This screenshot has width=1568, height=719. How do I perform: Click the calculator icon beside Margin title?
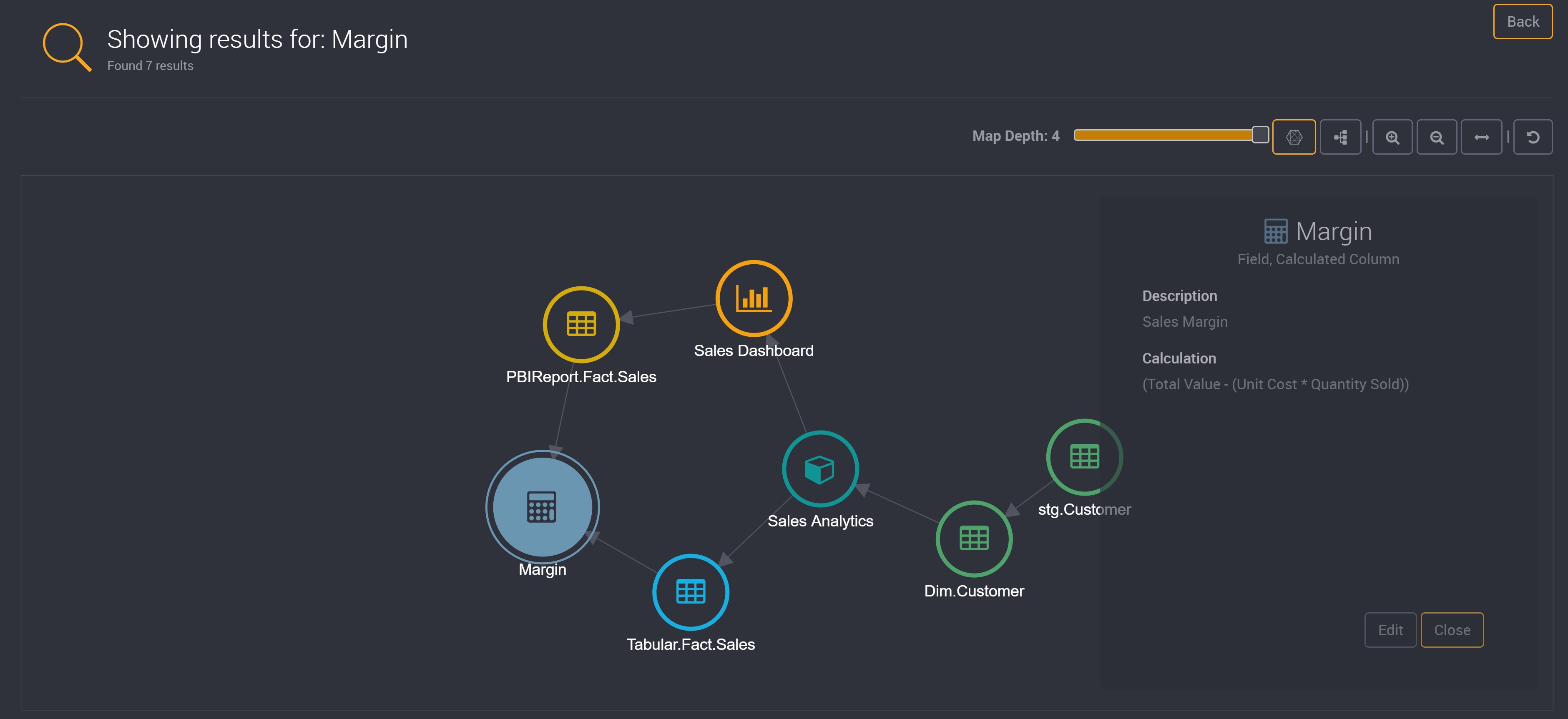point(1276,231)
